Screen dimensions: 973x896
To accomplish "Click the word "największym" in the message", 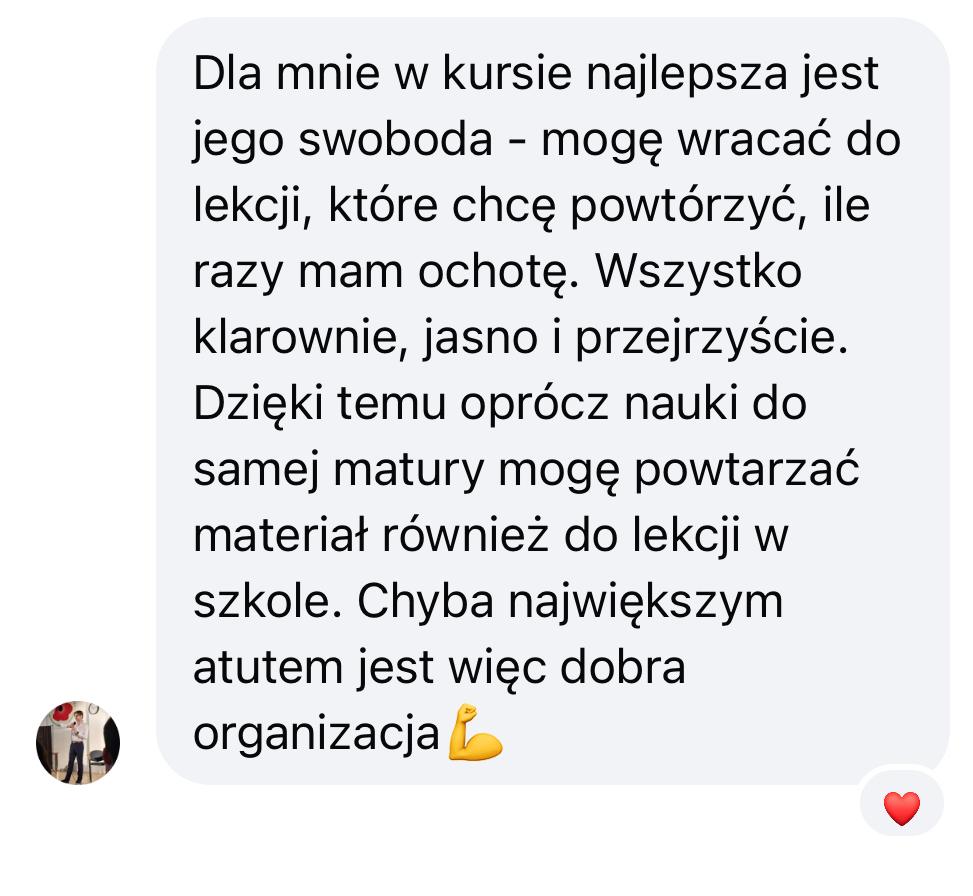I will point(645,605).
